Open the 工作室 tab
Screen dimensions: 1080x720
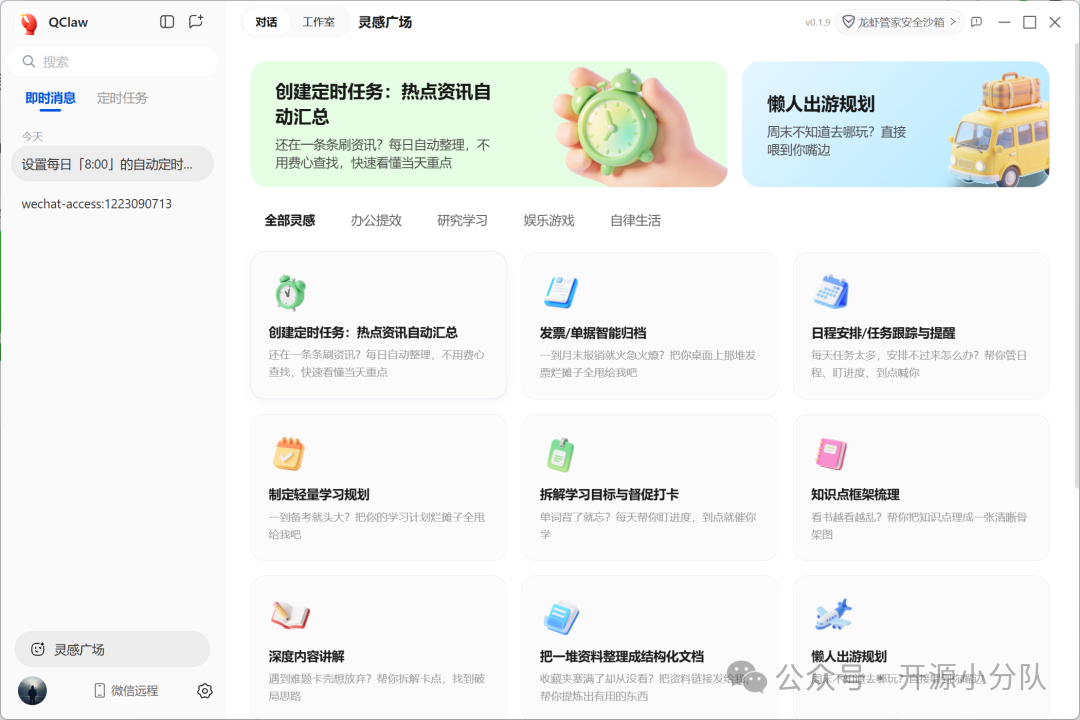(319, 21)
